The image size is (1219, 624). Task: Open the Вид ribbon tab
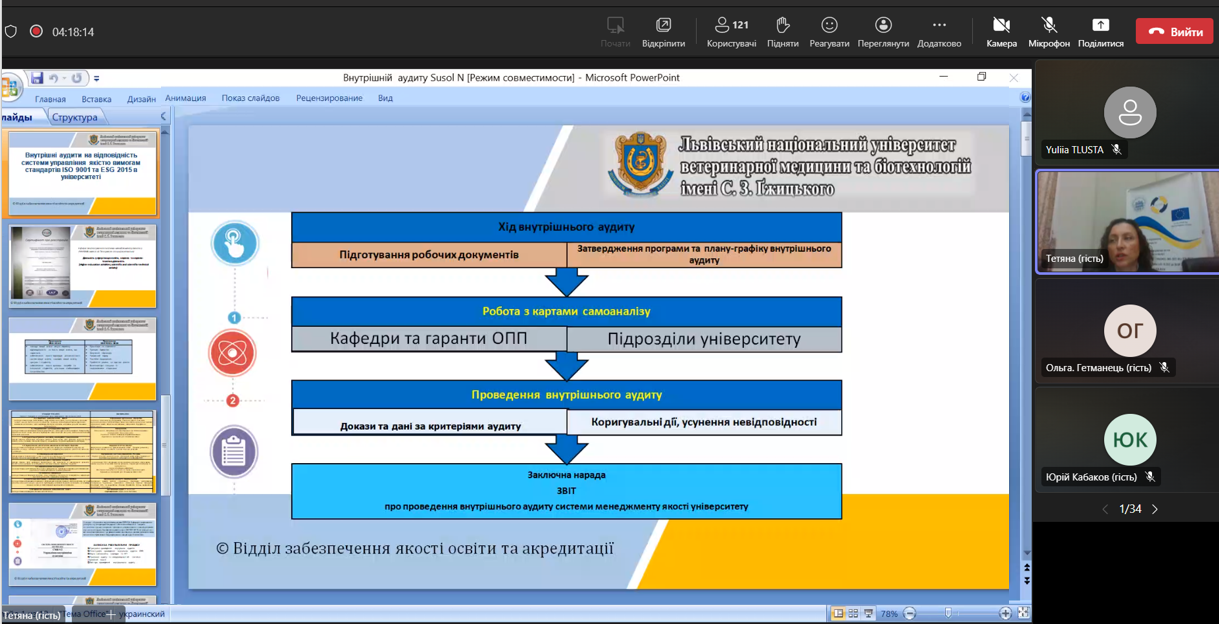385,98
